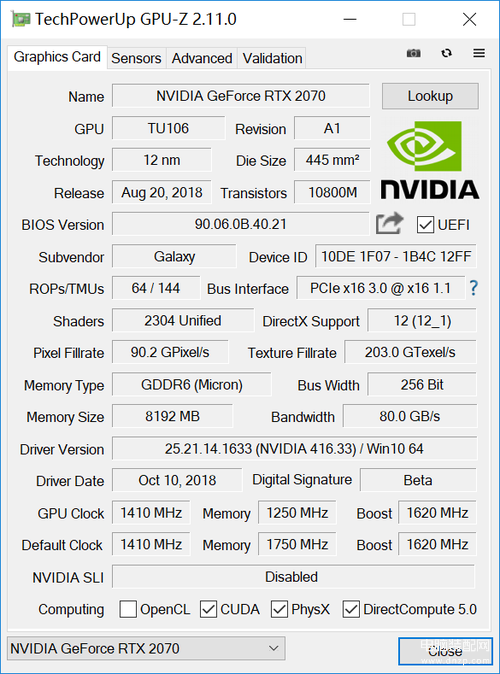This screenshot has height=674, width=500.
Task: Go to the Validation tab
Action: click(x=272, y=58)
